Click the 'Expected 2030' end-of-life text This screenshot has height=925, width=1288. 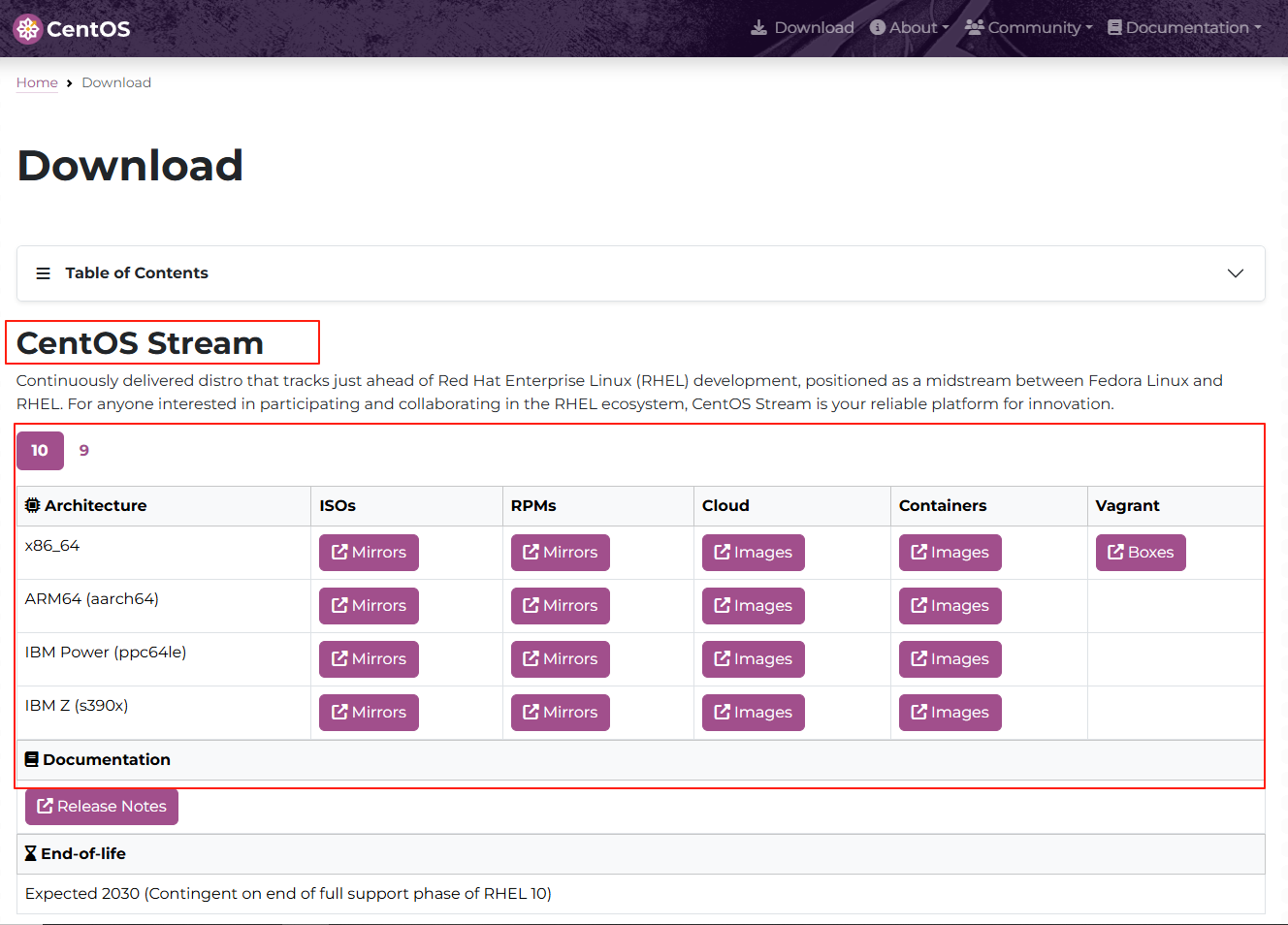pos(288,894)
